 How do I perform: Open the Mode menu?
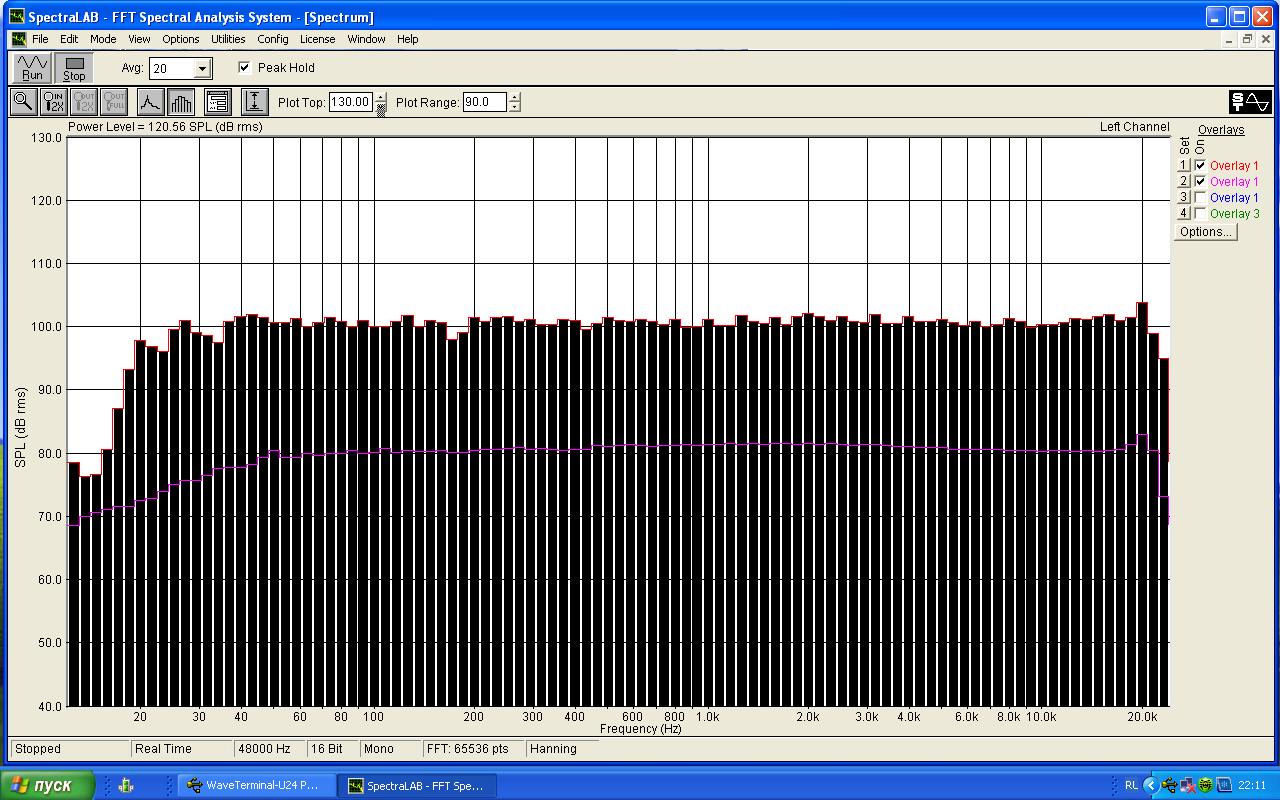coord(103,39)
